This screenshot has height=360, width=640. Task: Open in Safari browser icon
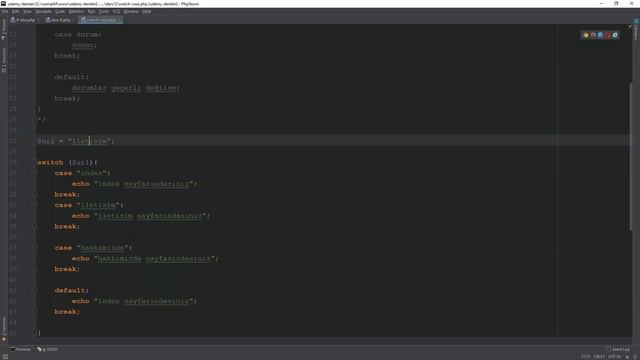600,35
